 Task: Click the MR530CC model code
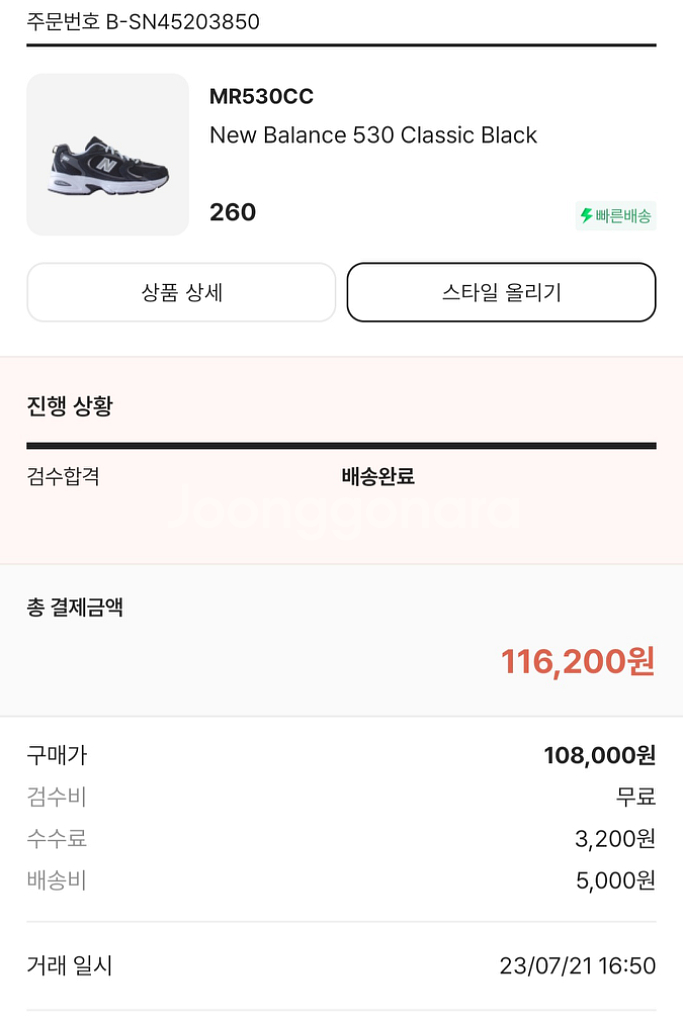(x=258, y=96)
